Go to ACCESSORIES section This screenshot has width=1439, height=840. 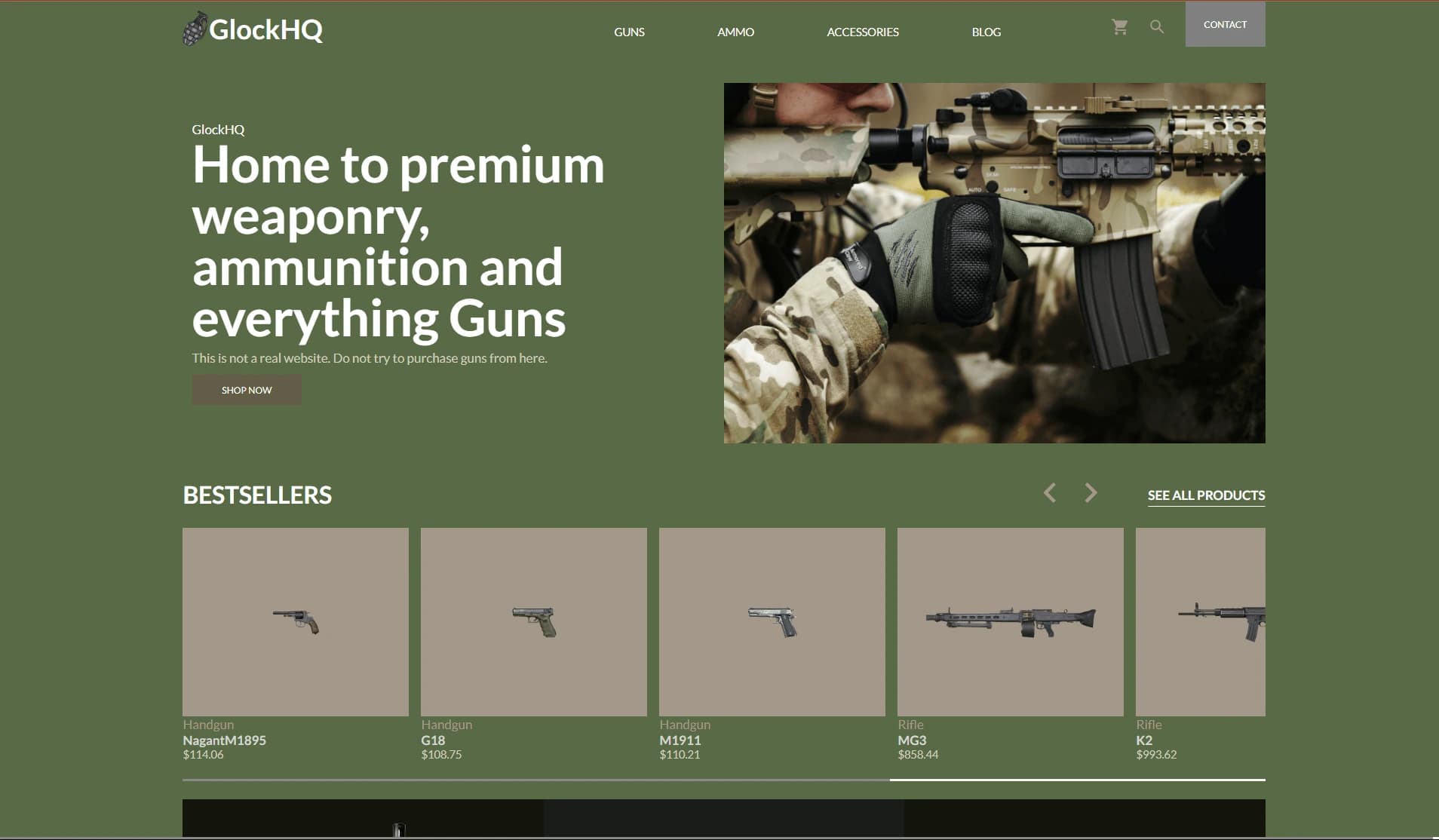tap(863, 32)
